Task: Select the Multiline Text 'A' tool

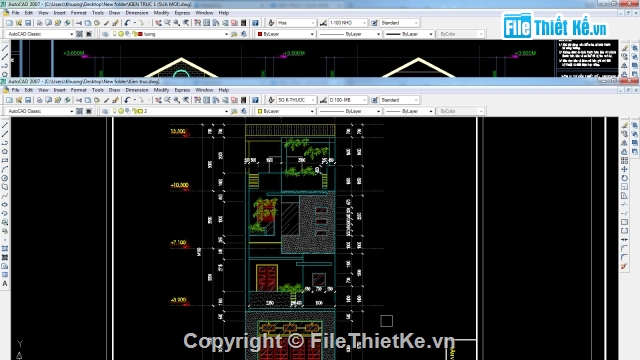Action: point(5,284)
